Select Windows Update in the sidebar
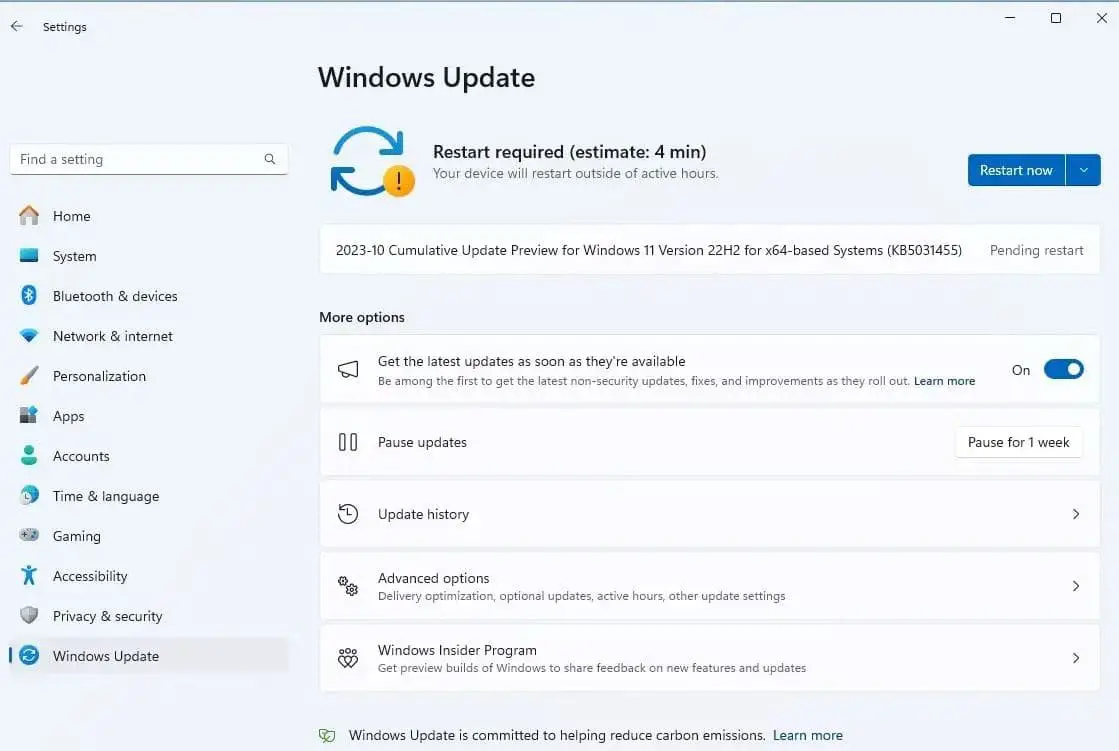 coord(104,656)
